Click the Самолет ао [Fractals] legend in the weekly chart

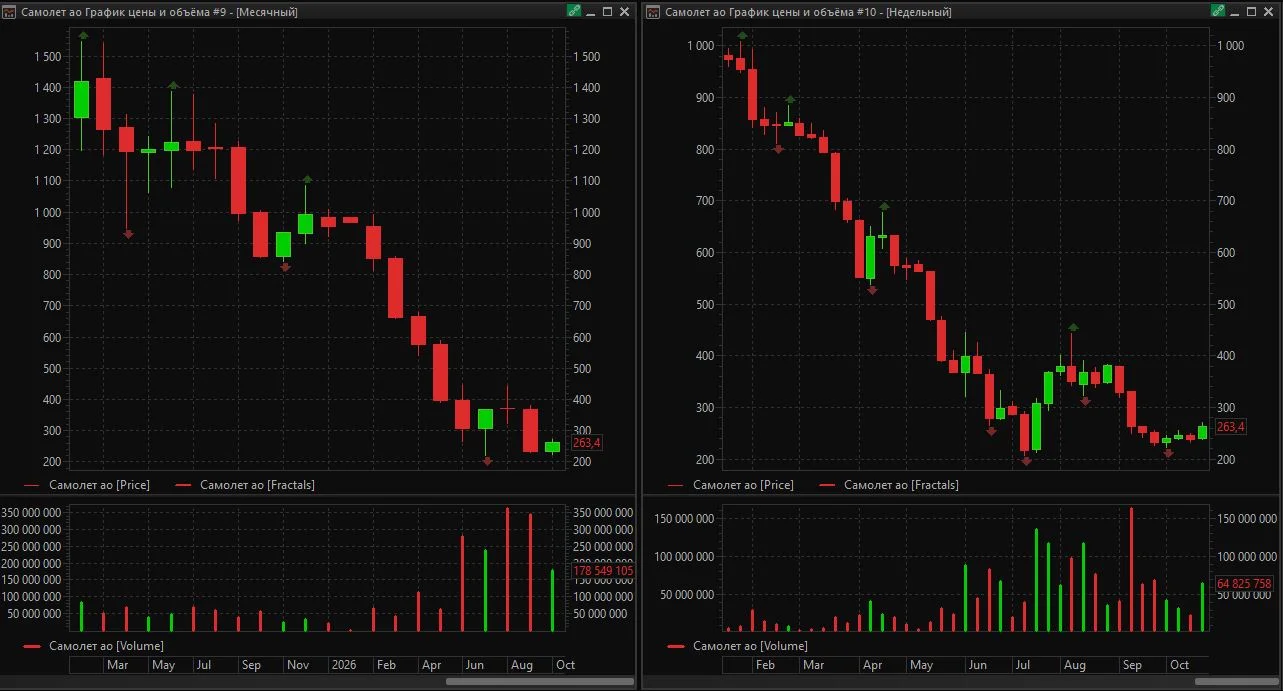[888, 485]
